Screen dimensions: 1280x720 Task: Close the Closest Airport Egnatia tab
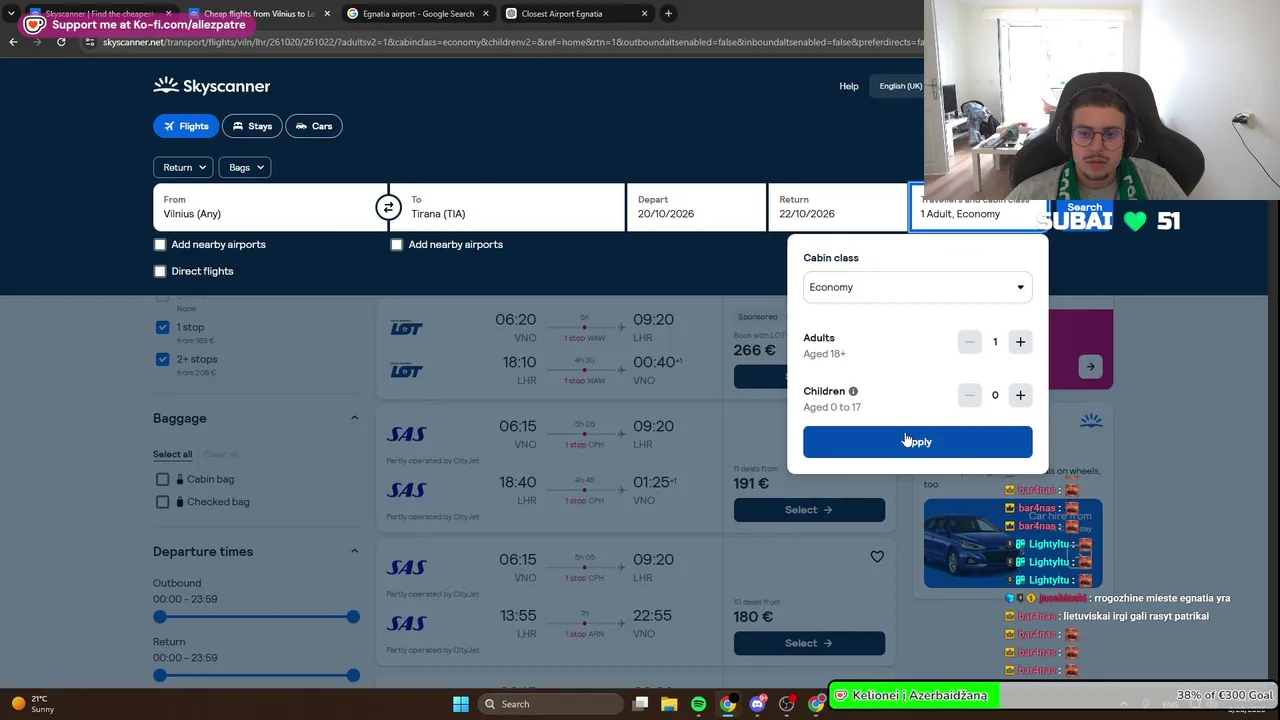coord(644,14)
